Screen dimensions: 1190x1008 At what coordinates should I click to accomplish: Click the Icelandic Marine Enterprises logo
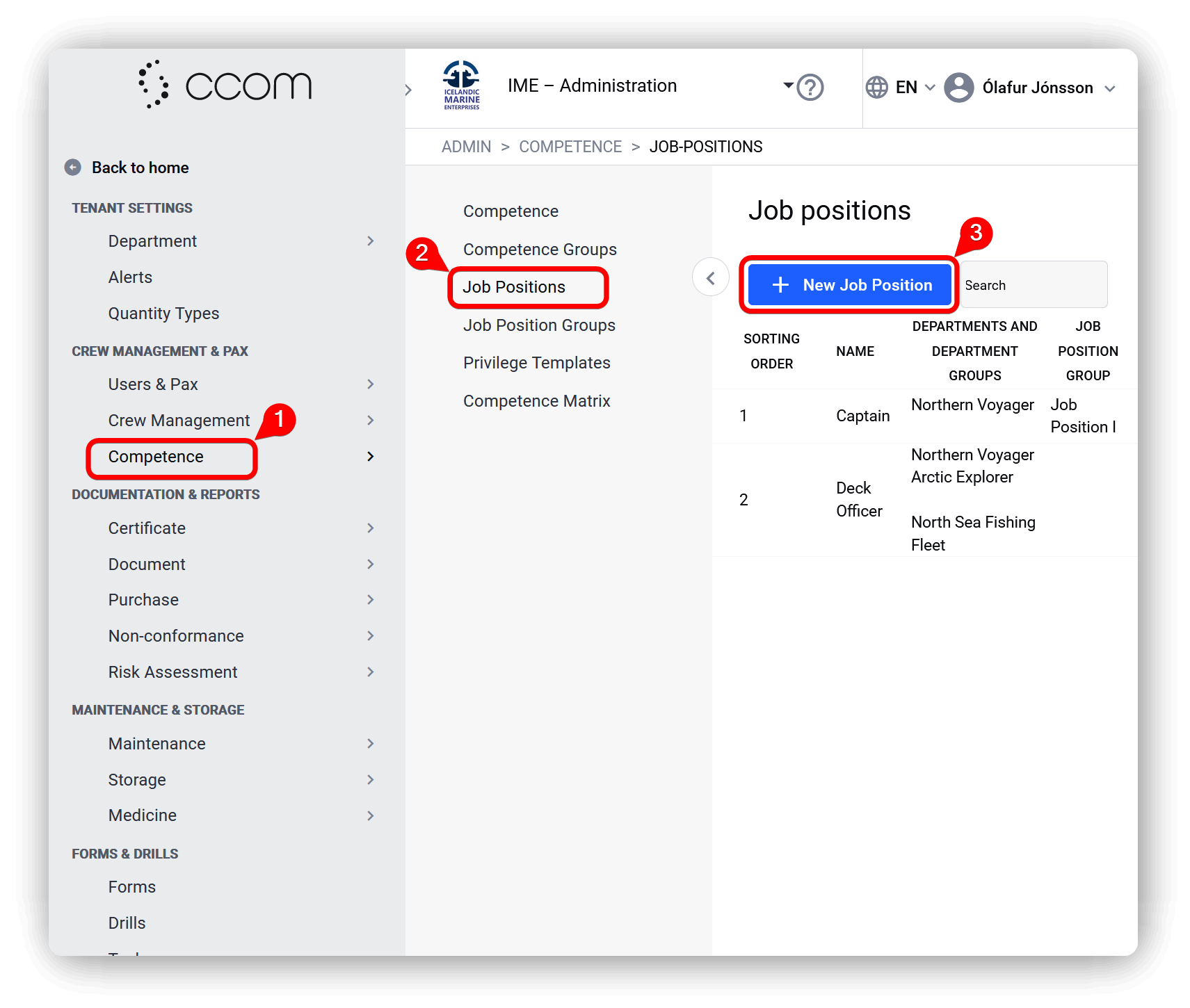pos(462,86)
